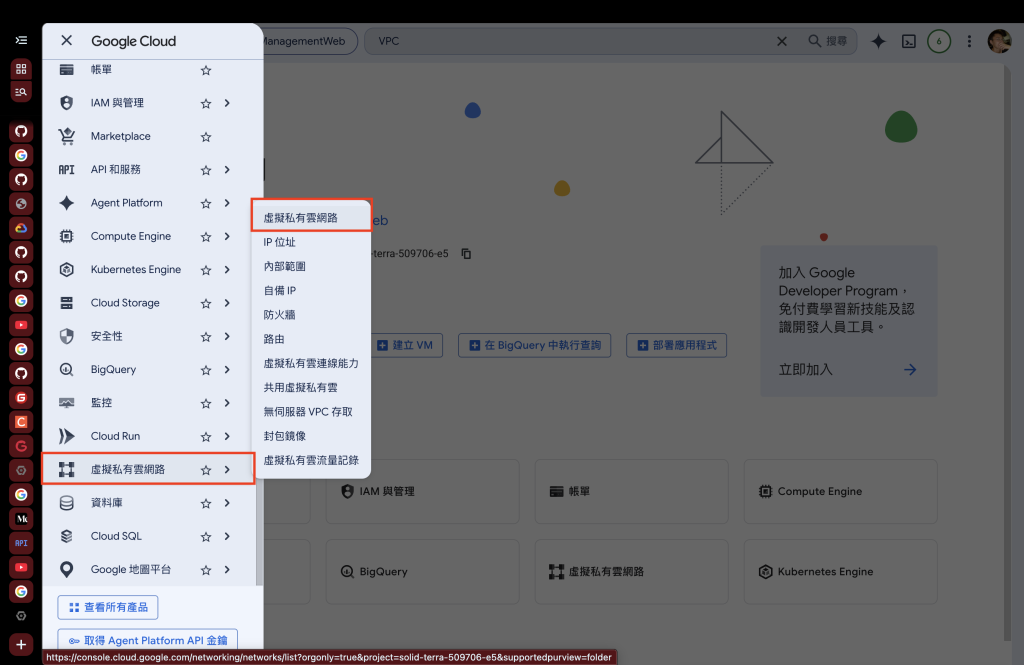Clear the VPC search field with X
The image size is (1024, 665).
[781, 41]
